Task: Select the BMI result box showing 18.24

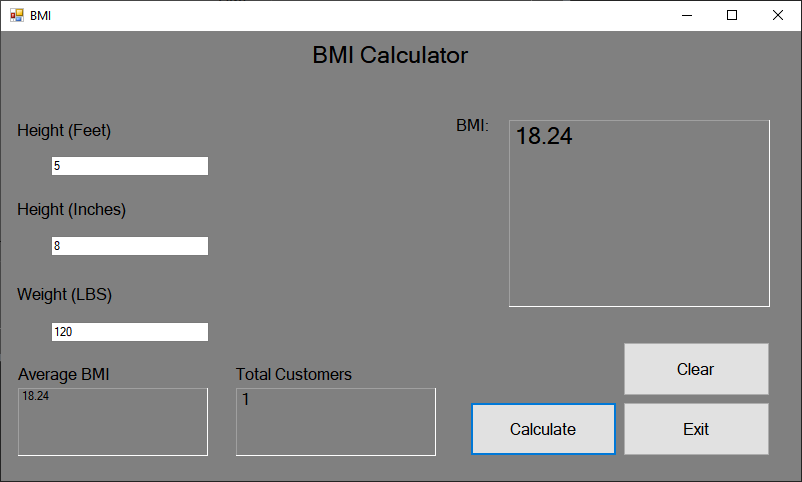Action: tap(639, 213)
